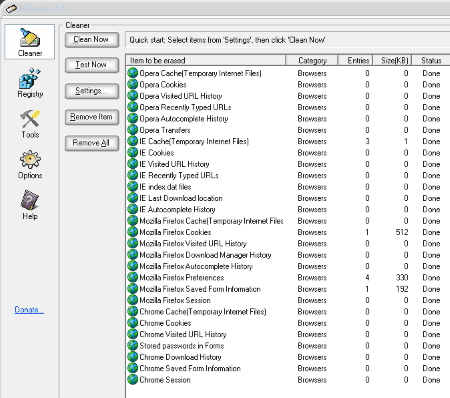Click globe icon of Opera Cookies row
The height and width of the screenshot is (398, 450).
133,84
